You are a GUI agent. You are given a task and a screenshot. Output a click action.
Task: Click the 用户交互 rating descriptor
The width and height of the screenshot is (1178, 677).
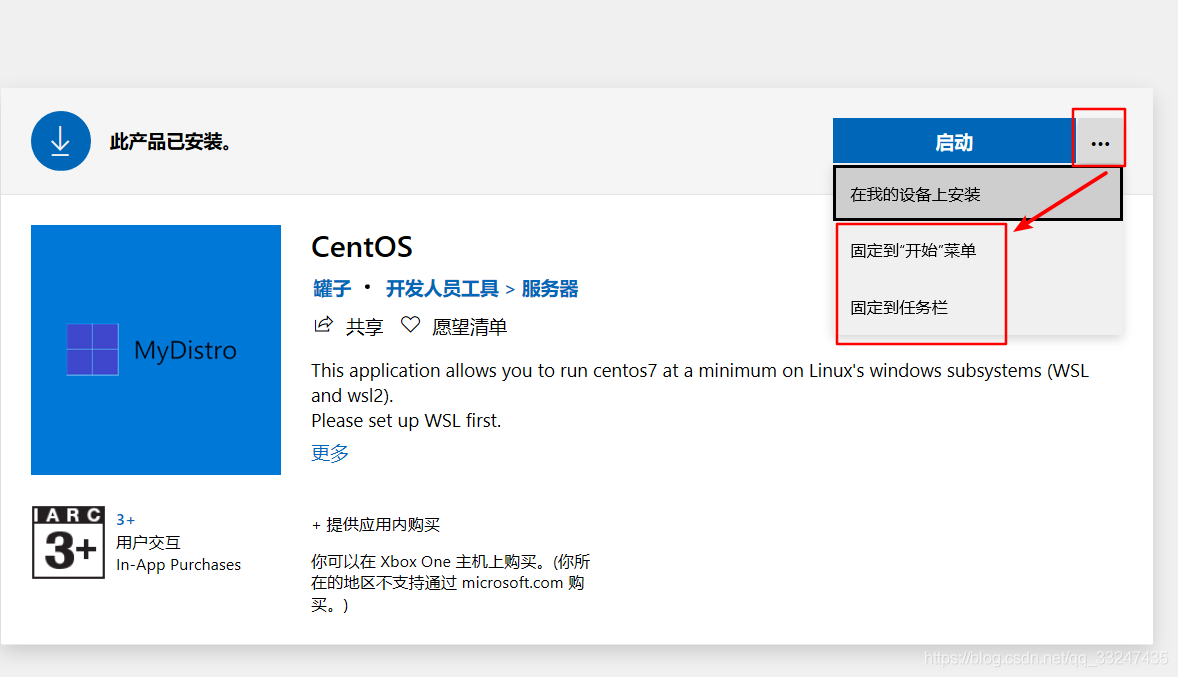pos(148,543)
